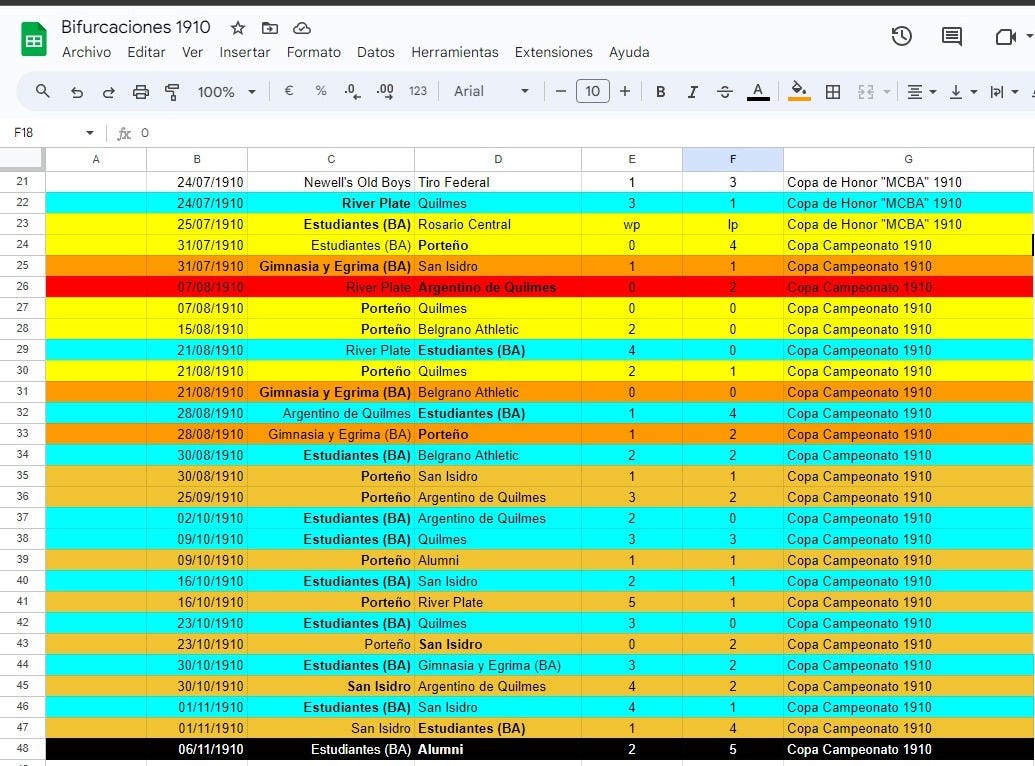The image size is (1035, 766).
Task: Redo the last action
Action: (108, 92)
